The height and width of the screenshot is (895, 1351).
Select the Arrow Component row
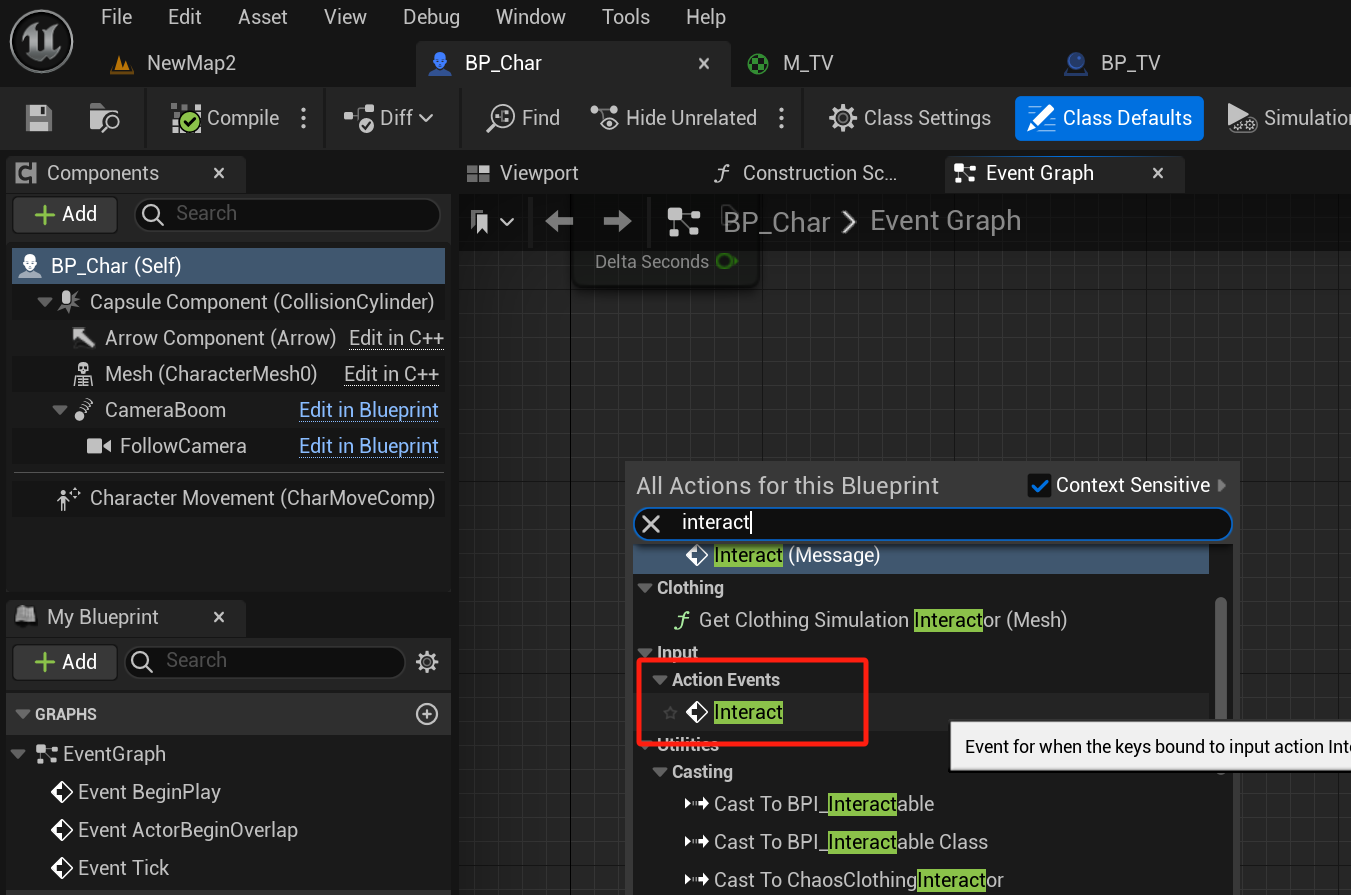pos(227,338)
